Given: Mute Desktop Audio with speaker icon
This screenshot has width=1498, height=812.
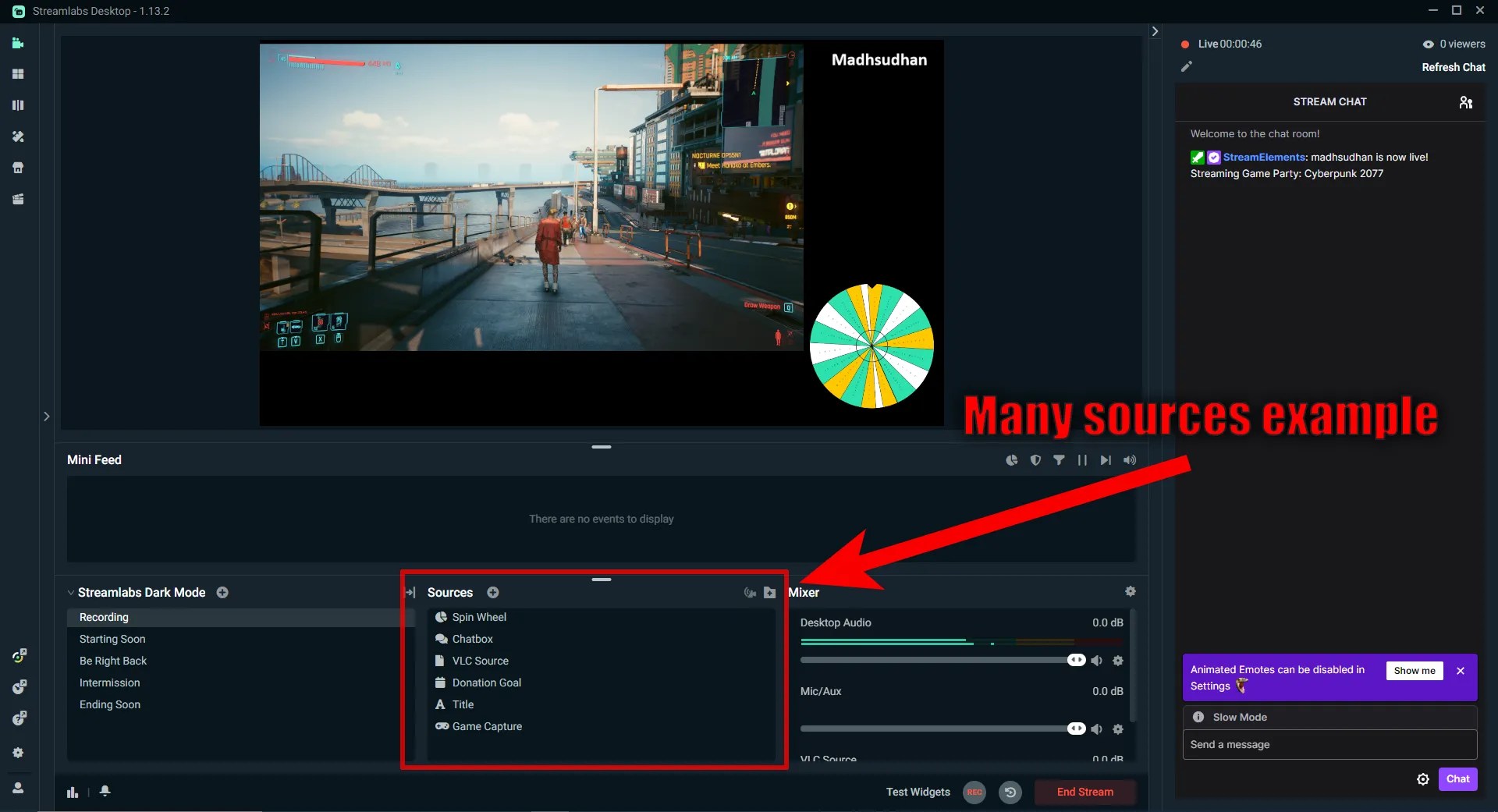Looking at the screenshot, I should [x=1097, y=661].
